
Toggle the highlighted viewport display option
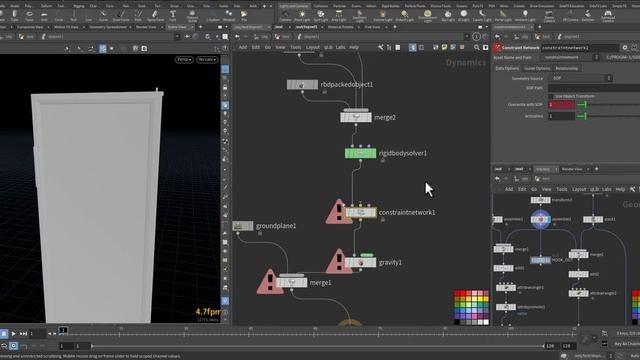coord(103,49)
